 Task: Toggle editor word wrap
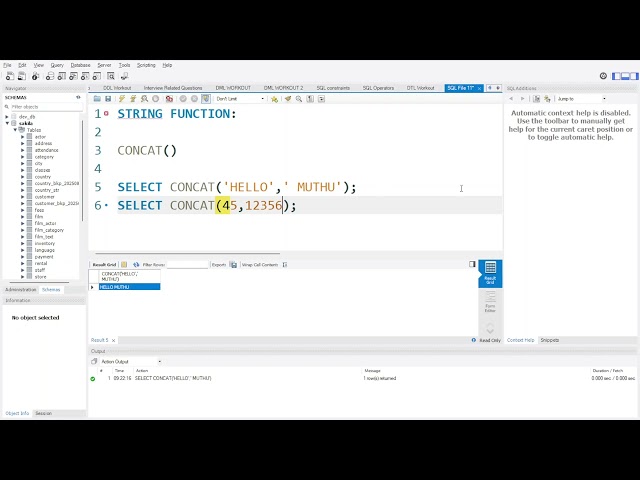321,99
